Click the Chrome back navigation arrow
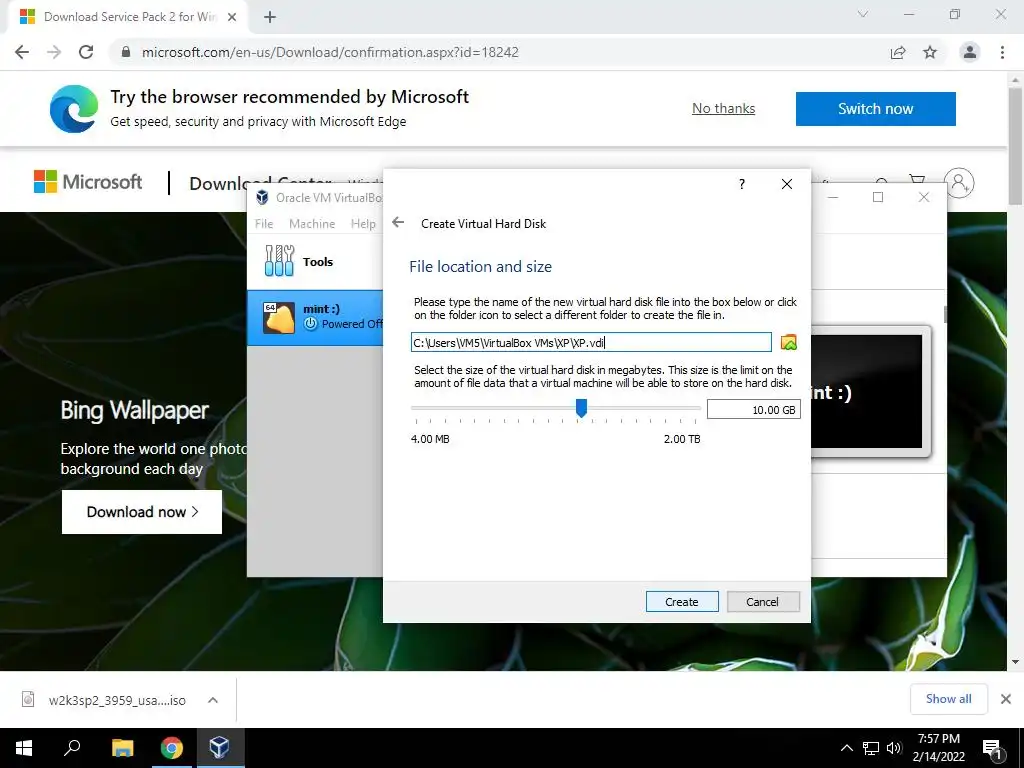1024x768 pixels. [22, 52]
